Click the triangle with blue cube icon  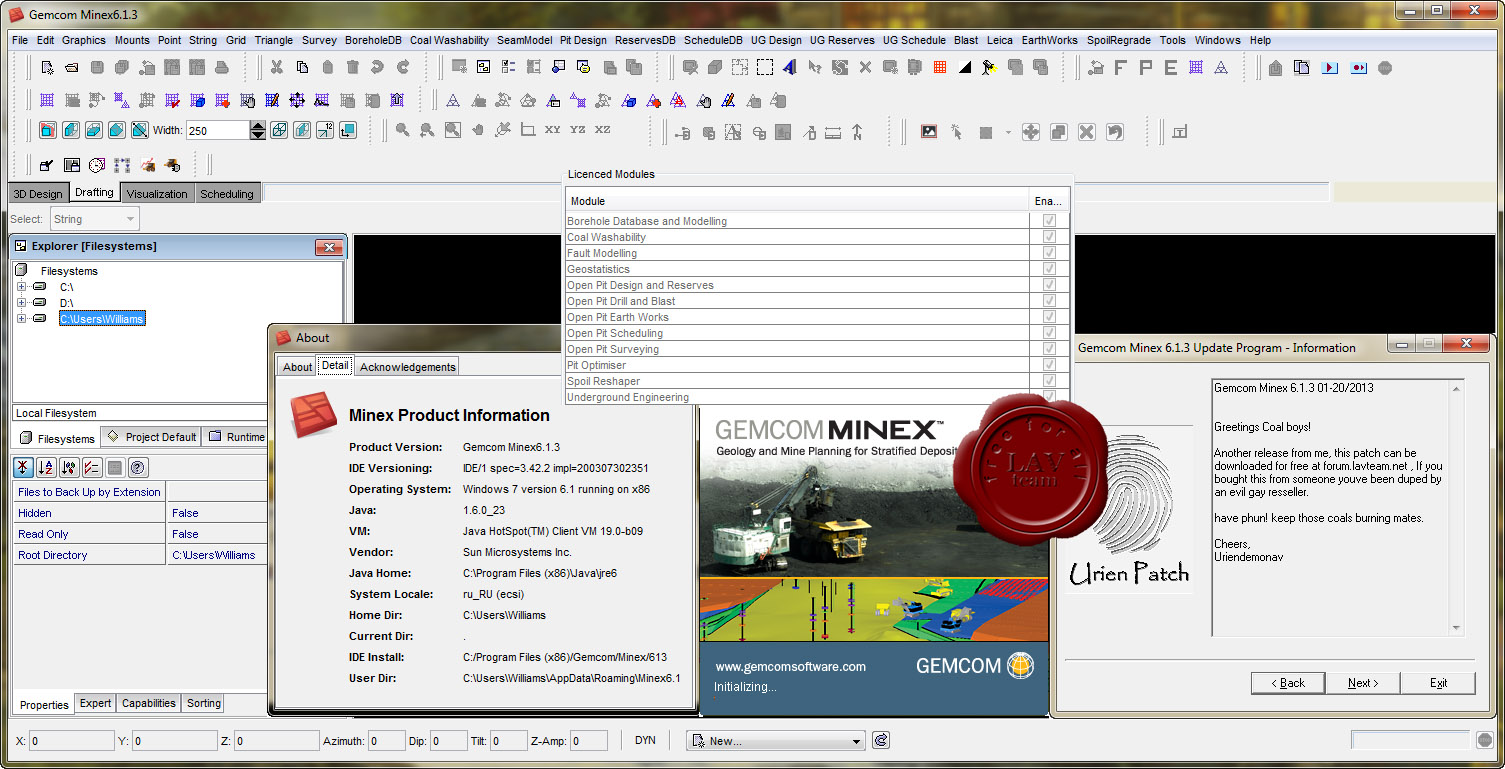point(628,101)
